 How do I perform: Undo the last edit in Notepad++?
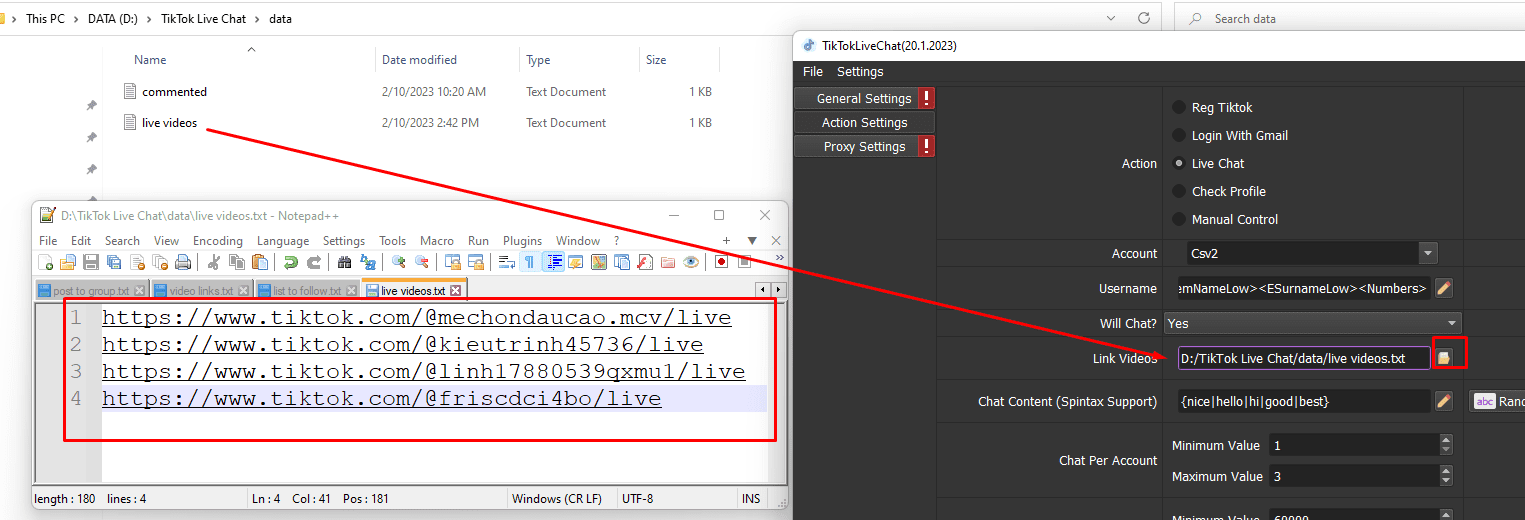click(x=290, y=262)
